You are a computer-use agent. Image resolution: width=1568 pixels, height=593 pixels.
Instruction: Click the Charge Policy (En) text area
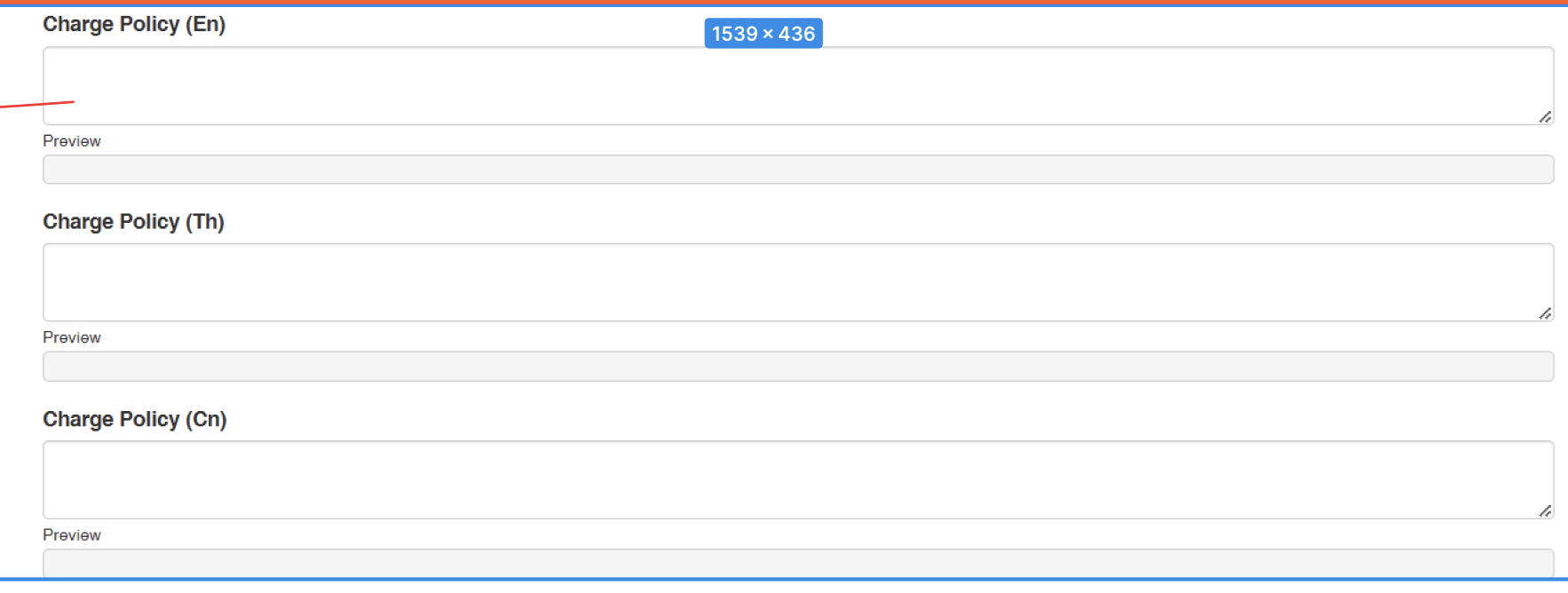click(797, 85)
